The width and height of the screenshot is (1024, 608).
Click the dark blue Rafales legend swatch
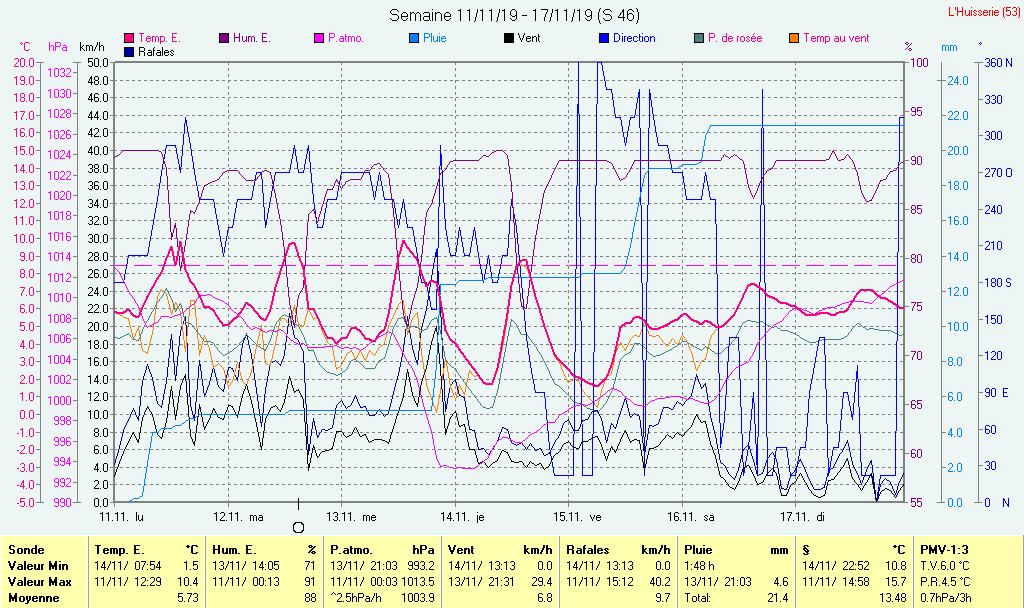129,52
